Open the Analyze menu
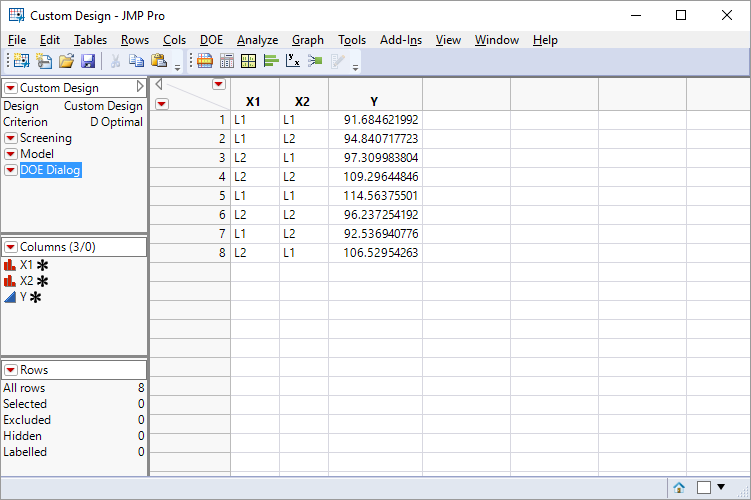Viewport: 751px width, 500px height. coord(257,40)
